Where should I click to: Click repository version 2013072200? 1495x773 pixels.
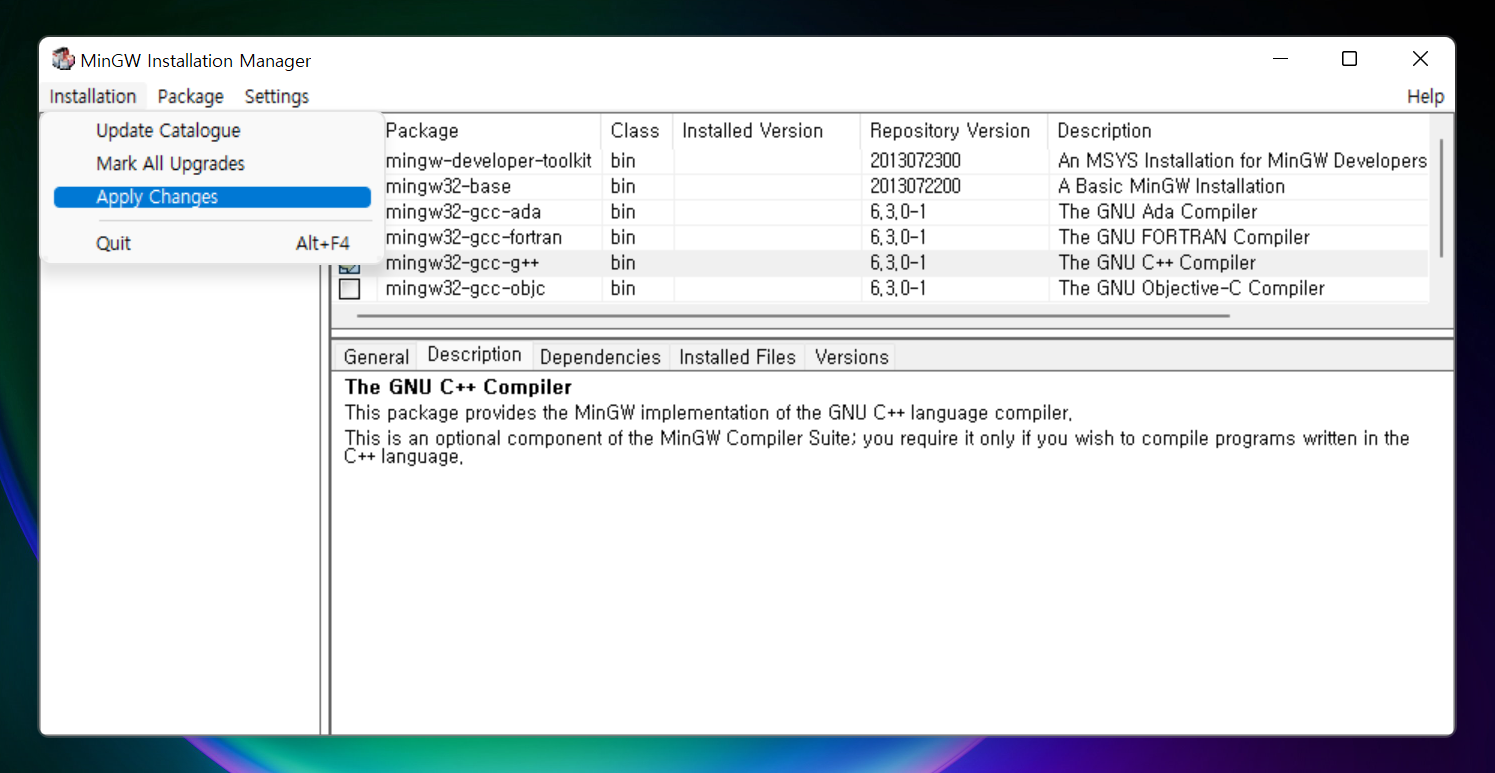[x=915, y=187]
